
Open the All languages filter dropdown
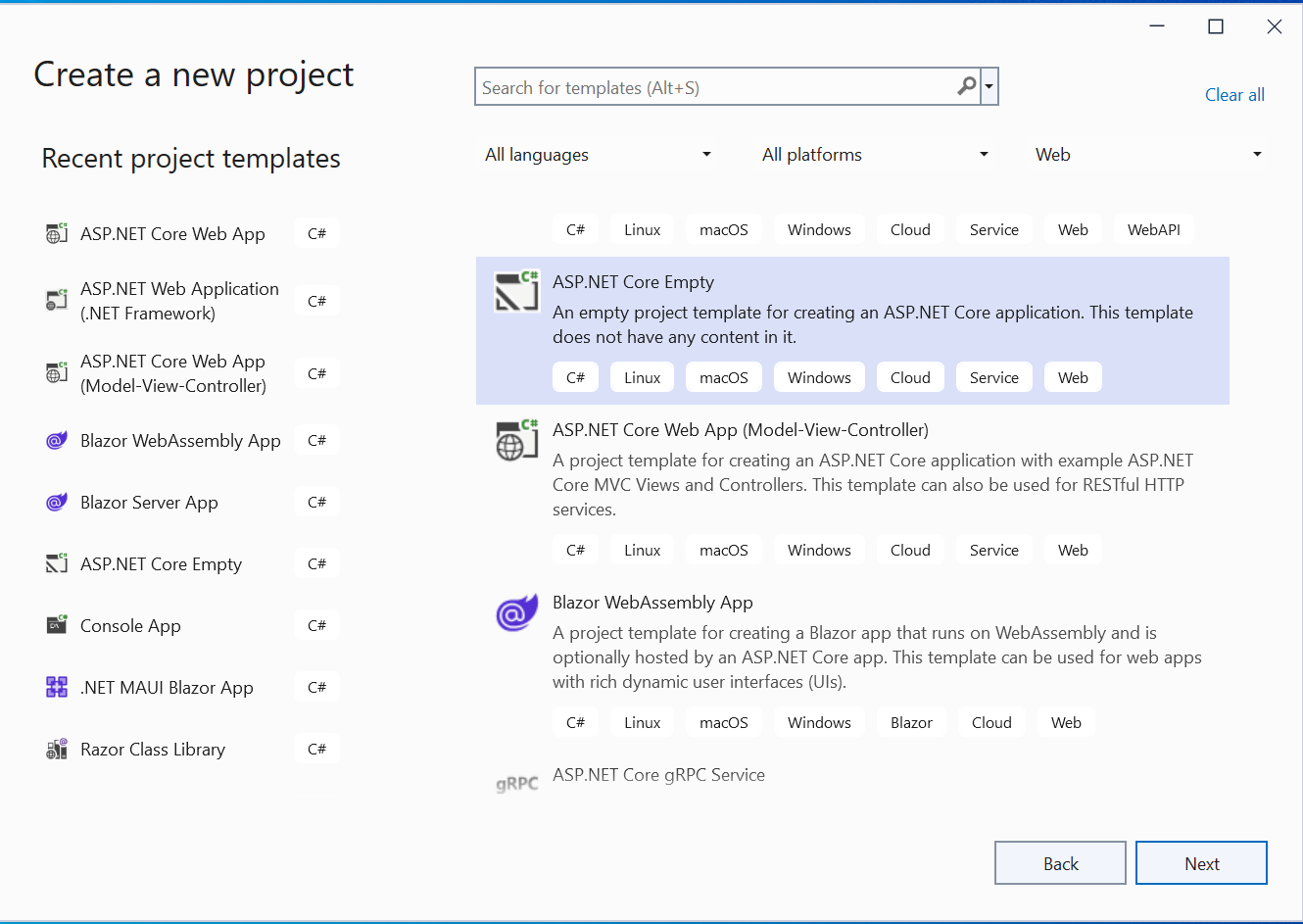[x=598, y=155]
